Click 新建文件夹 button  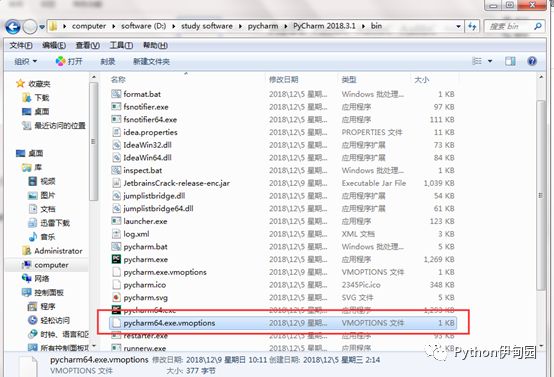click(151, 61)
